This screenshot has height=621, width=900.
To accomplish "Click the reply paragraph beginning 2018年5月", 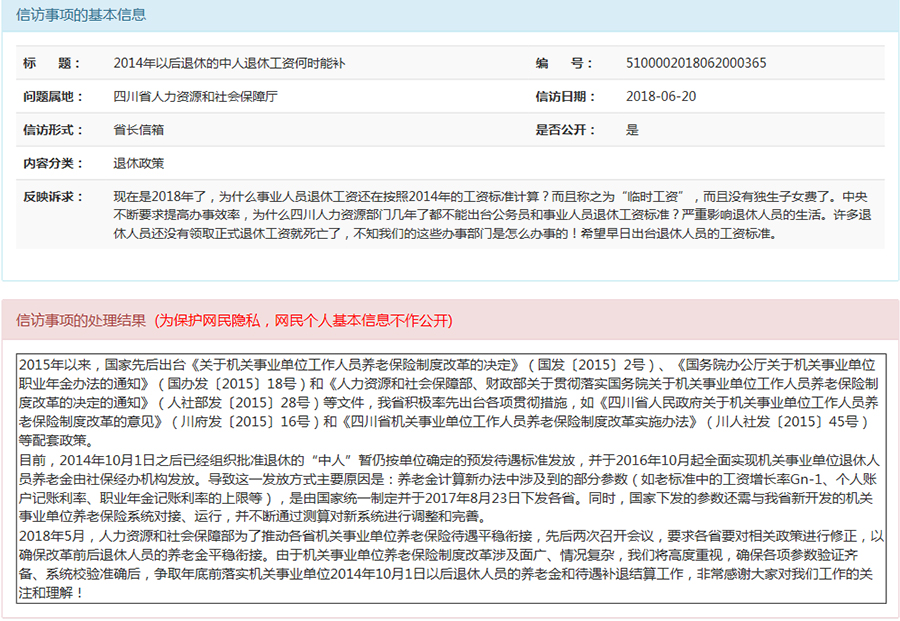I will coord(450,564).
